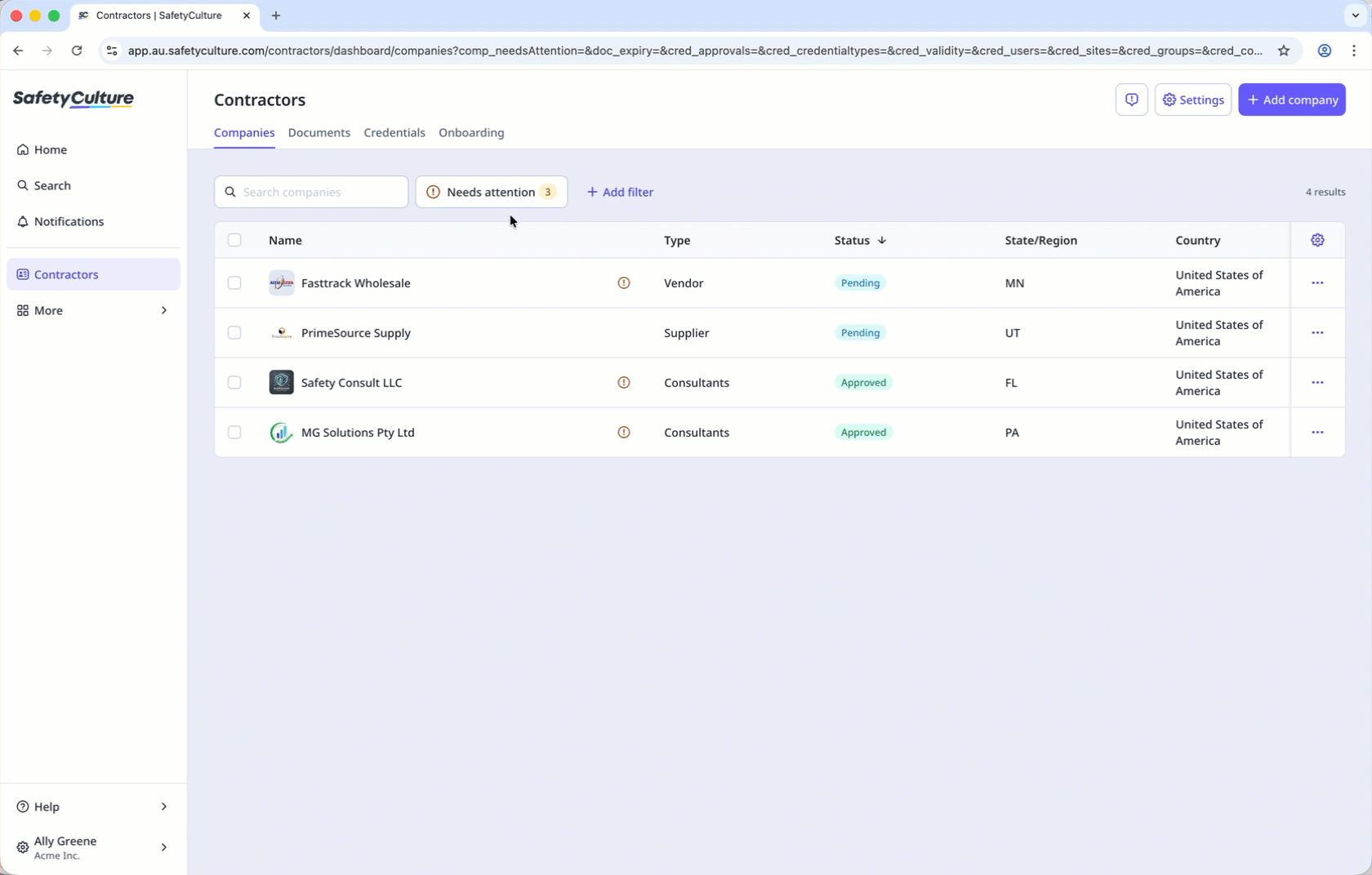The width and height of the screenshot is (1372, 875).
Task: Switch to the Documents tab
Action: pos(319,133)
